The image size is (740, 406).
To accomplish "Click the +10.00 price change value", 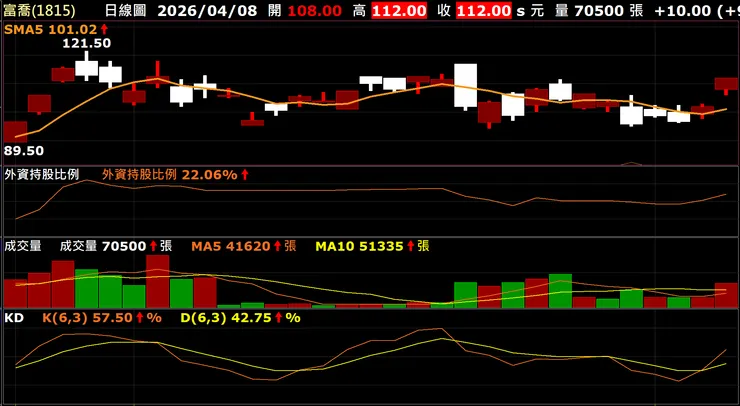I will (683, 10).
